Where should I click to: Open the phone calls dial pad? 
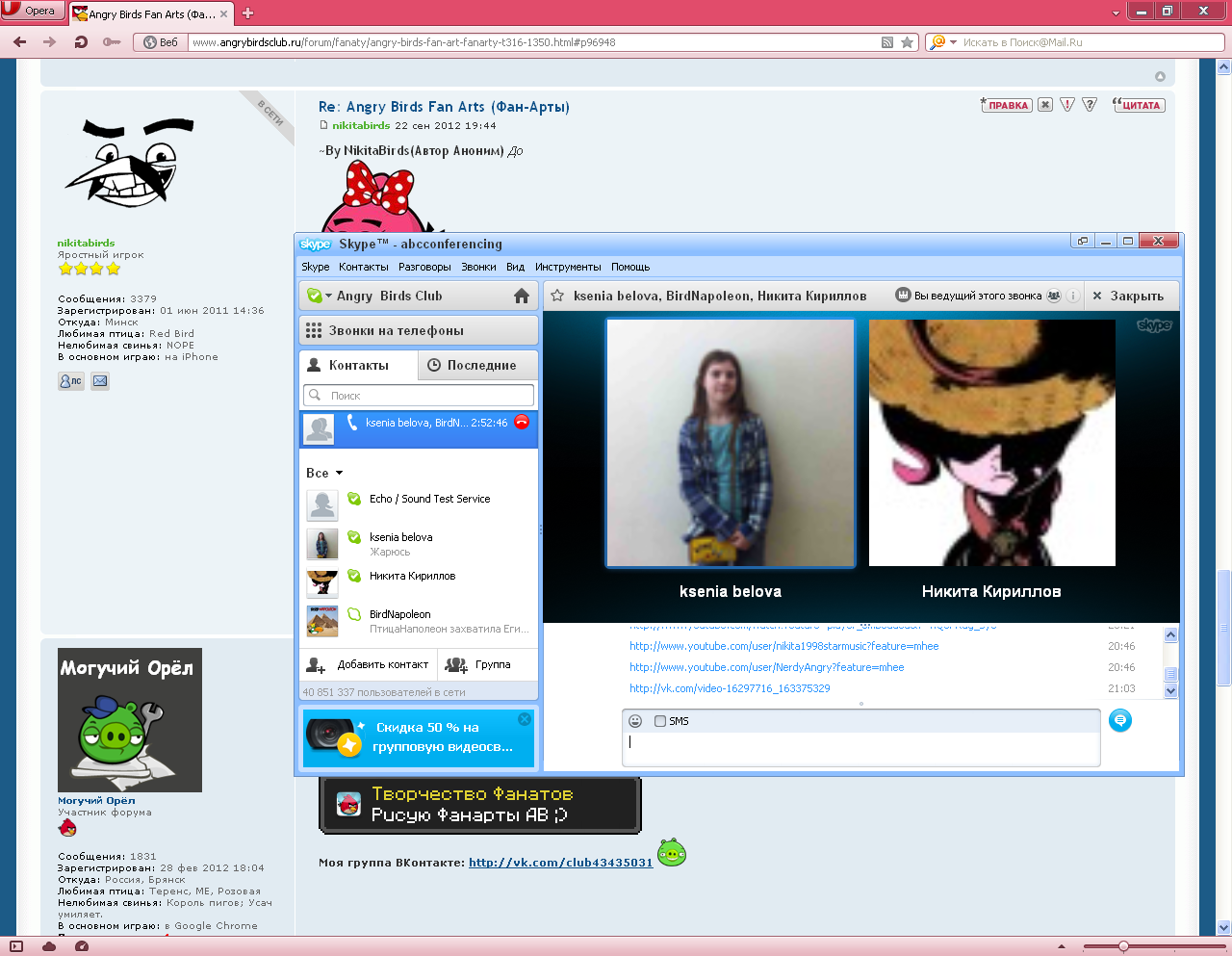point(418,330)
